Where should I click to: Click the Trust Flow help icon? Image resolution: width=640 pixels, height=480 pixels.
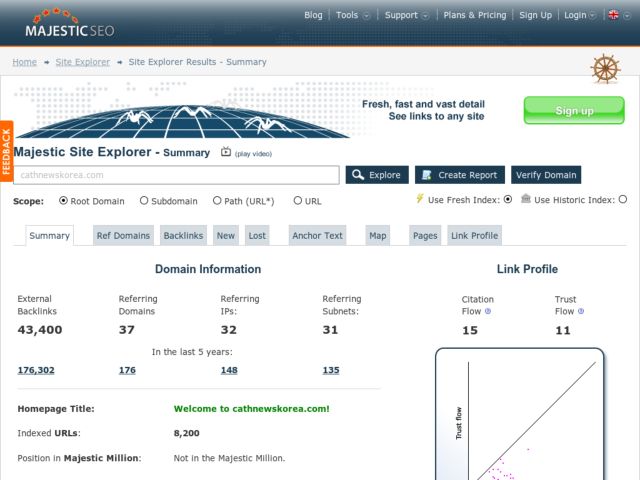[x=581, y=311]
